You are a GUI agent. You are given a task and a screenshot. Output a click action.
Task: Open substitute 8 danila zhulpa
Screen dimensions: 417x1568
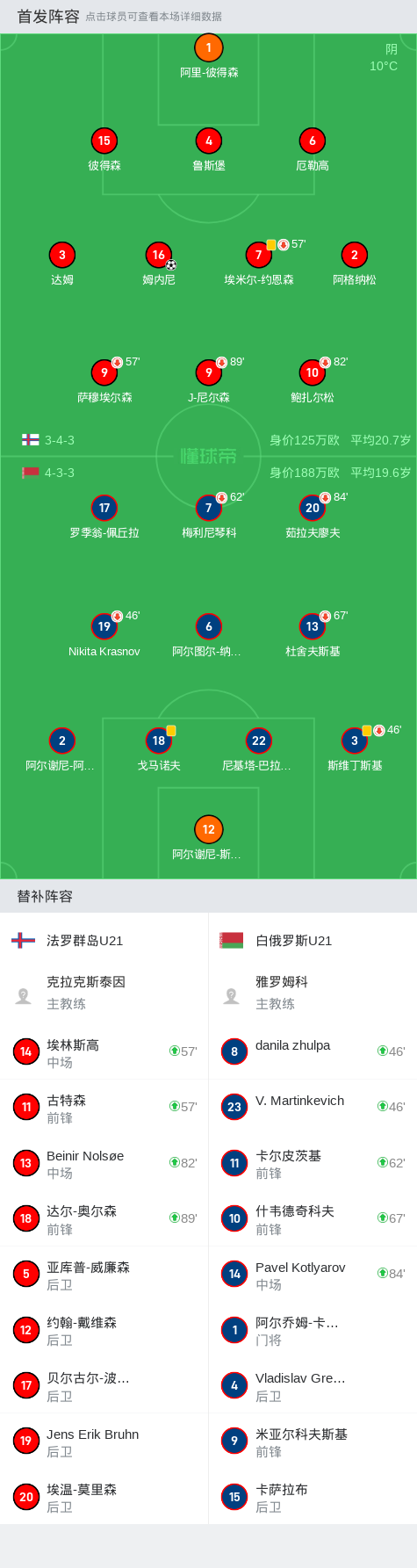(313, 1051)
